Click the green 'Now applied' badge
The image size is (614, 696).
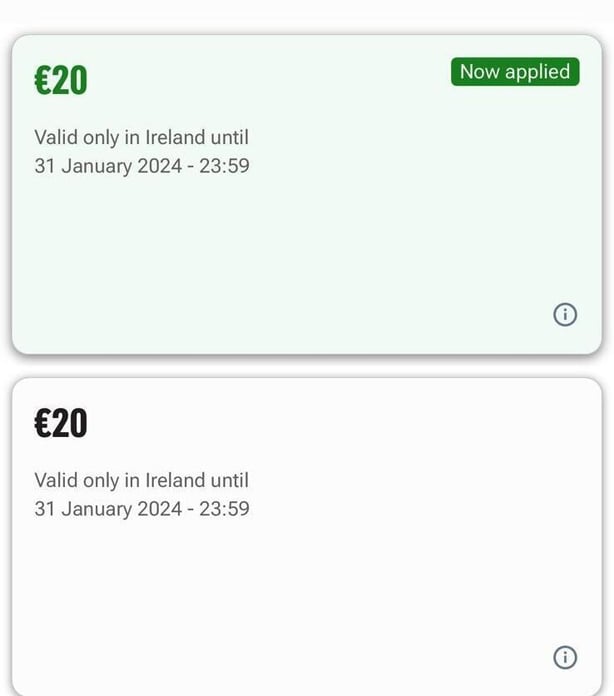pyautogui.click(x=515, y=72)
